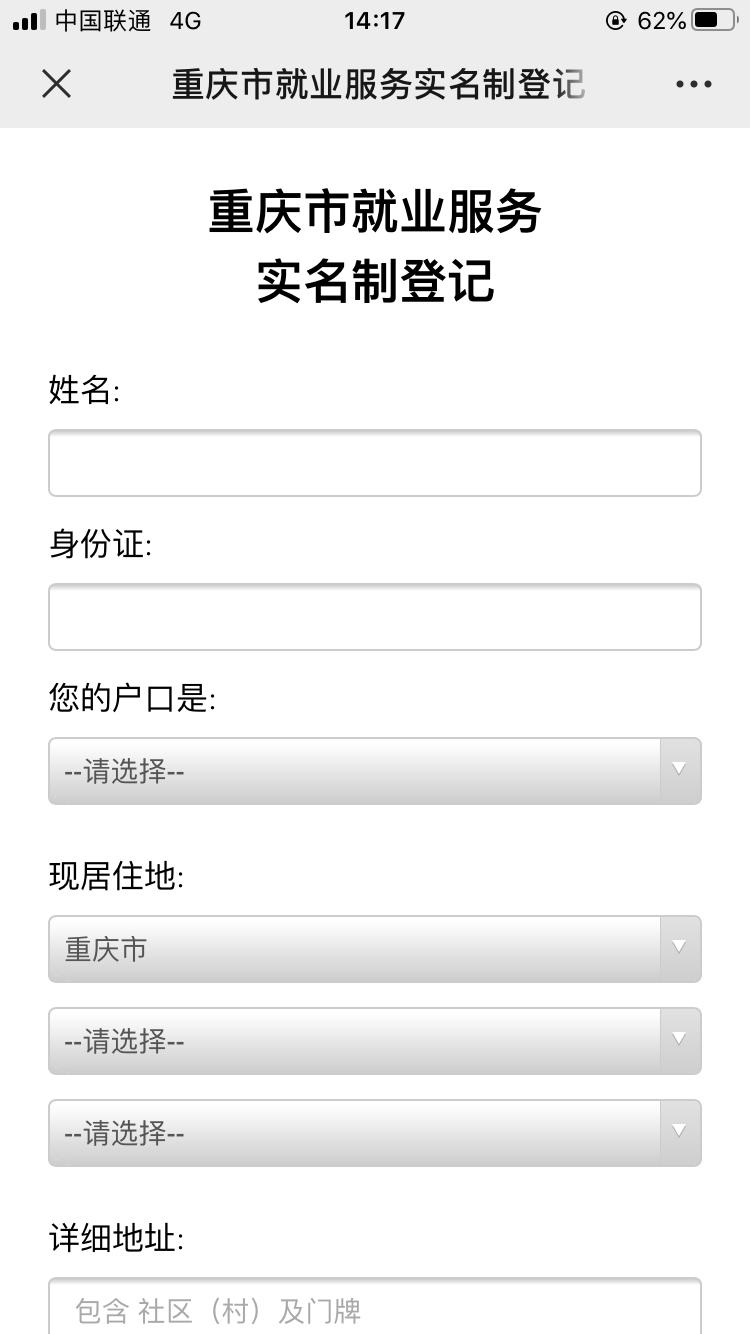The width and height of the screenshot is (750, 1334).
Task: Tap the 重庆市就业服务实名制登记 title bar
Action: [x=375, y=84]
